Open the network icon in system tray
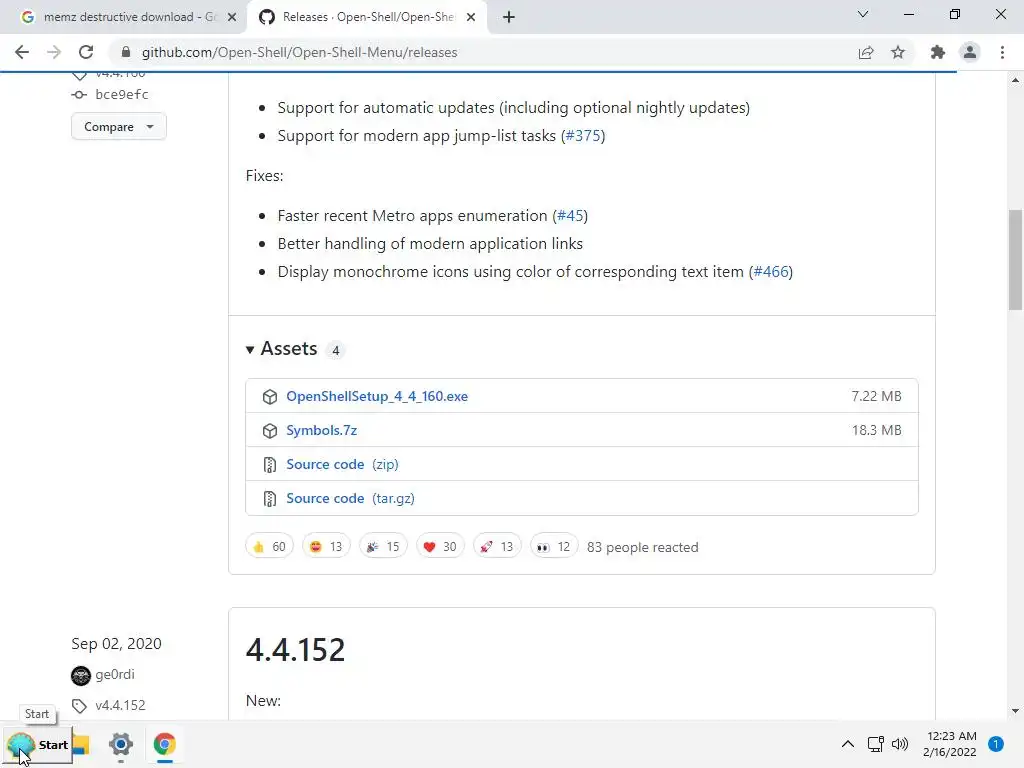 point(875,744)
